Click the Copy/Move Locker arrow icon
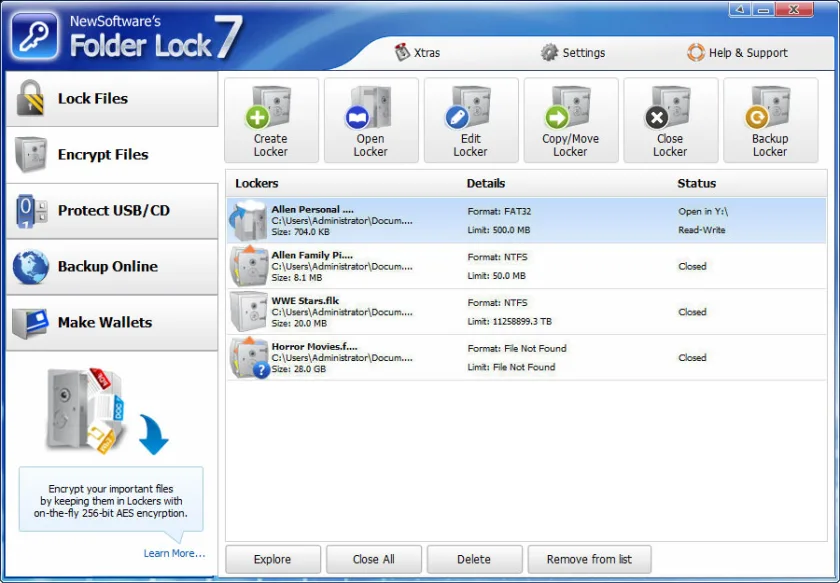Image resolution: width=840 pixels, height=583 pixels. point(568,107)
